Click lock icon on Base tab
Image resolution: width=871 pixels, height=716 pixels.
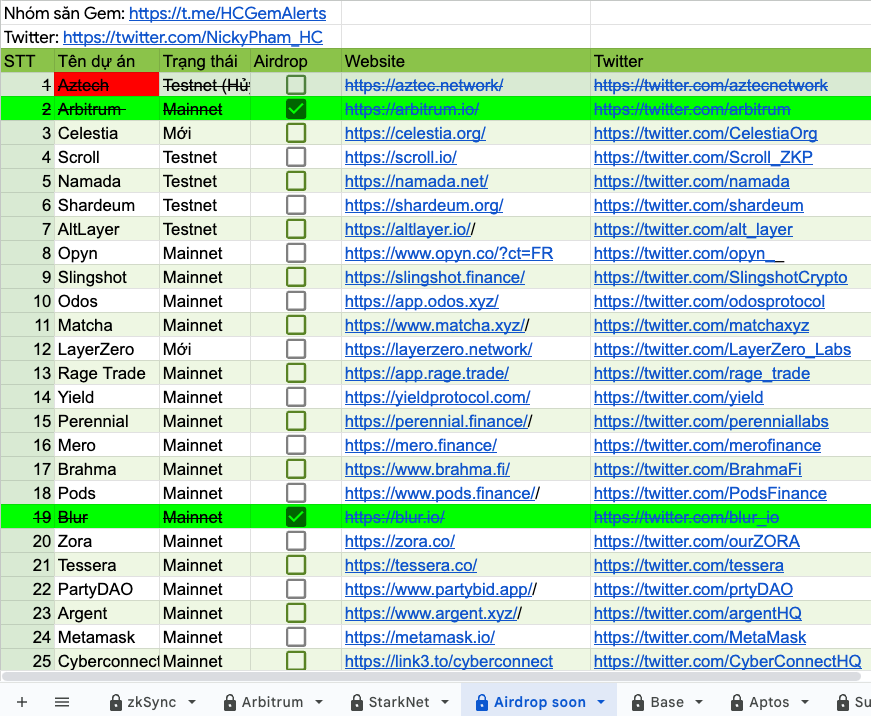click(638, 703)
